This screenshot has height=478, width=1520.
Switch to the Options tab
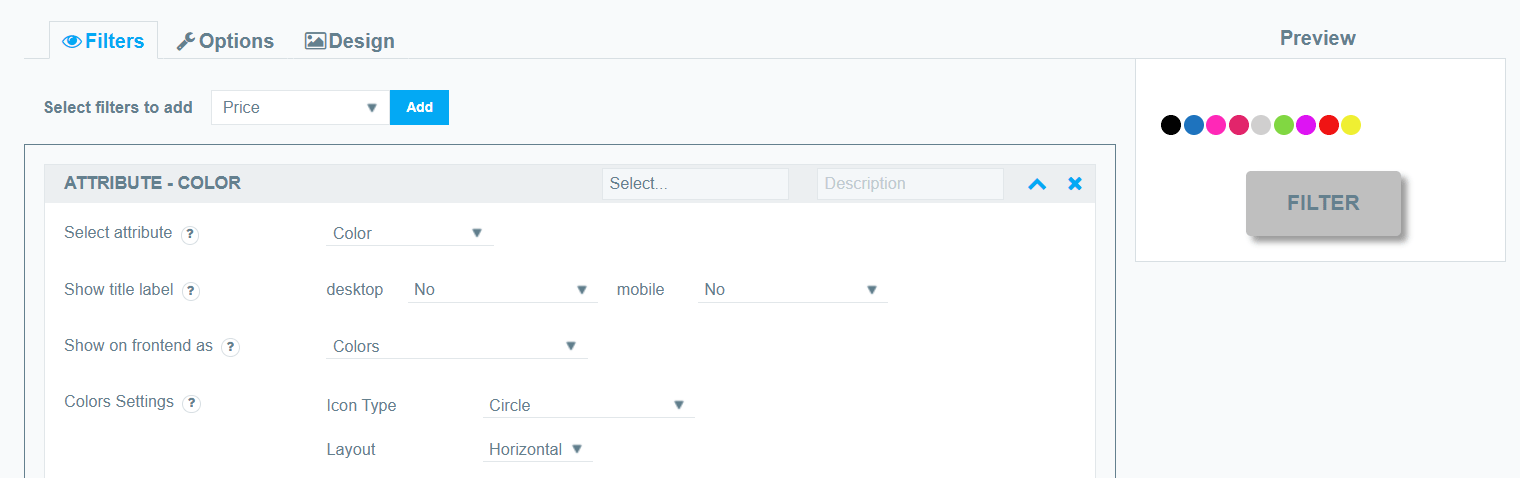pyautogui.click(x=225, y=41)
